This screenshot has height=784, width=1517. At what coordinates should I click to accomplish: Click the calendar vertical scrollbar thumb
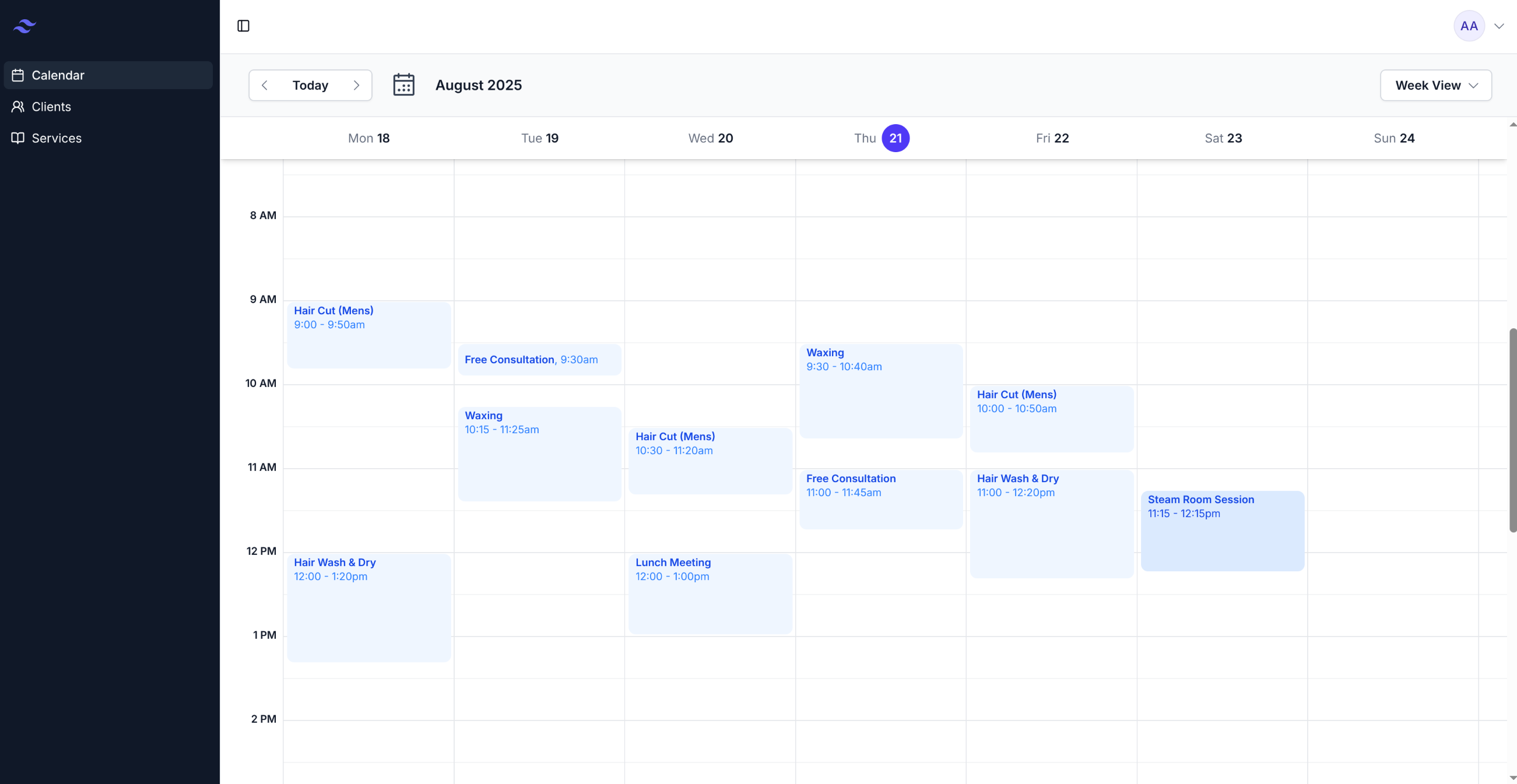coord(1513,430)
